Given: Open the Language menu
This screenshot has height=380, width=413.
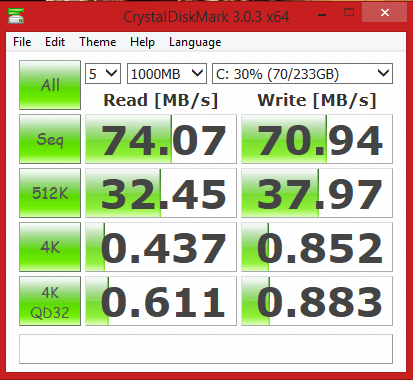Looking at the screenshot, I should click(195, 43).
